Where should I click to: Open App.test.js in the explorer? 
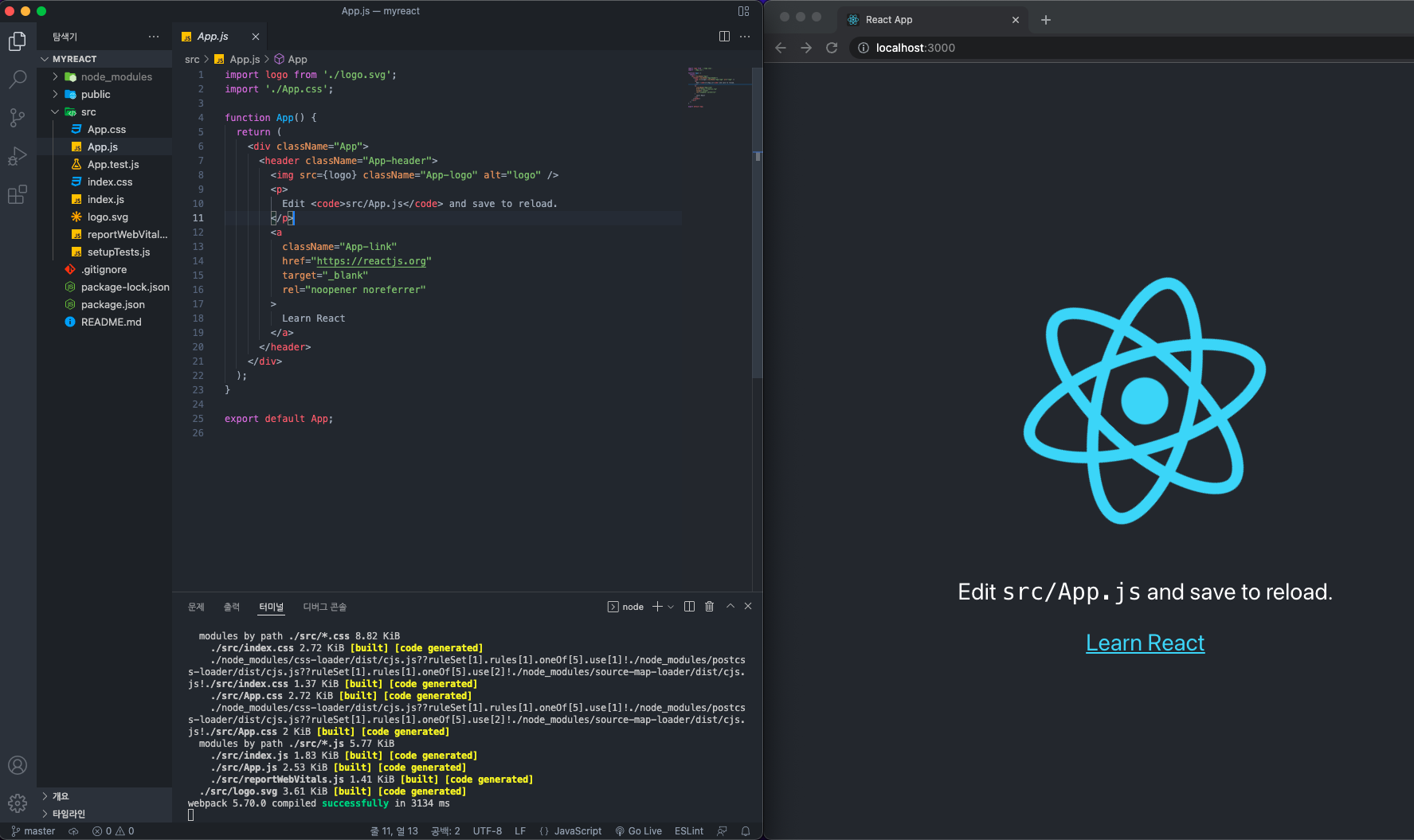104,164
